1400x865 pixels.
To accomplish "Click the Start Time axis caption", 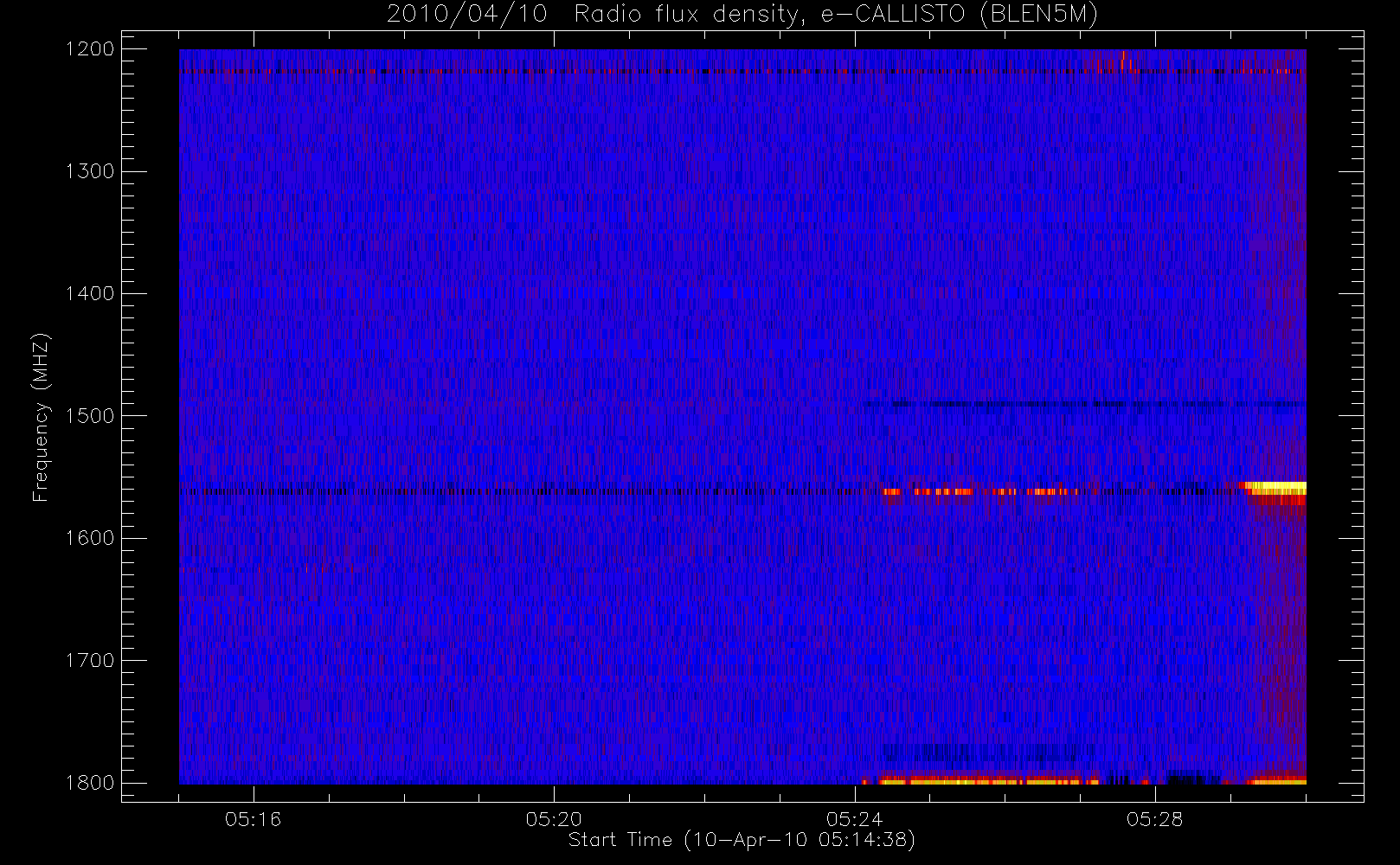I will point(742,840).
